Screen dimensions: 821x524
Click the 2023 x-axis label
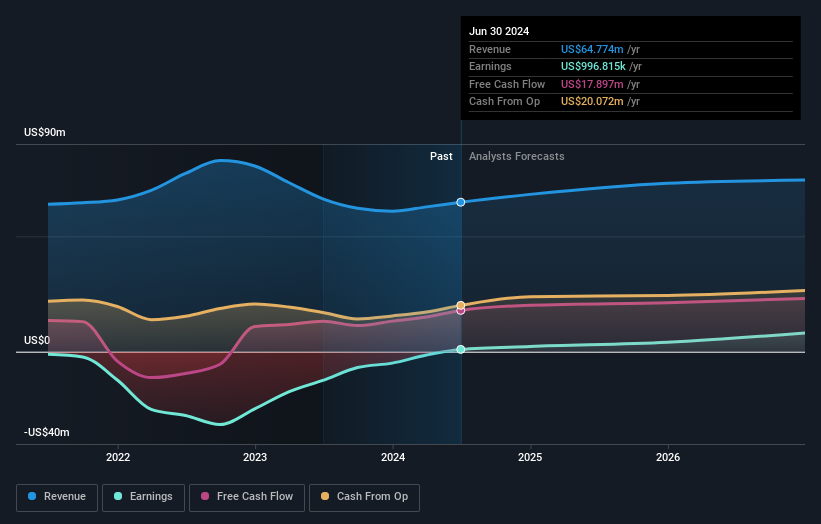pos(255,457)
